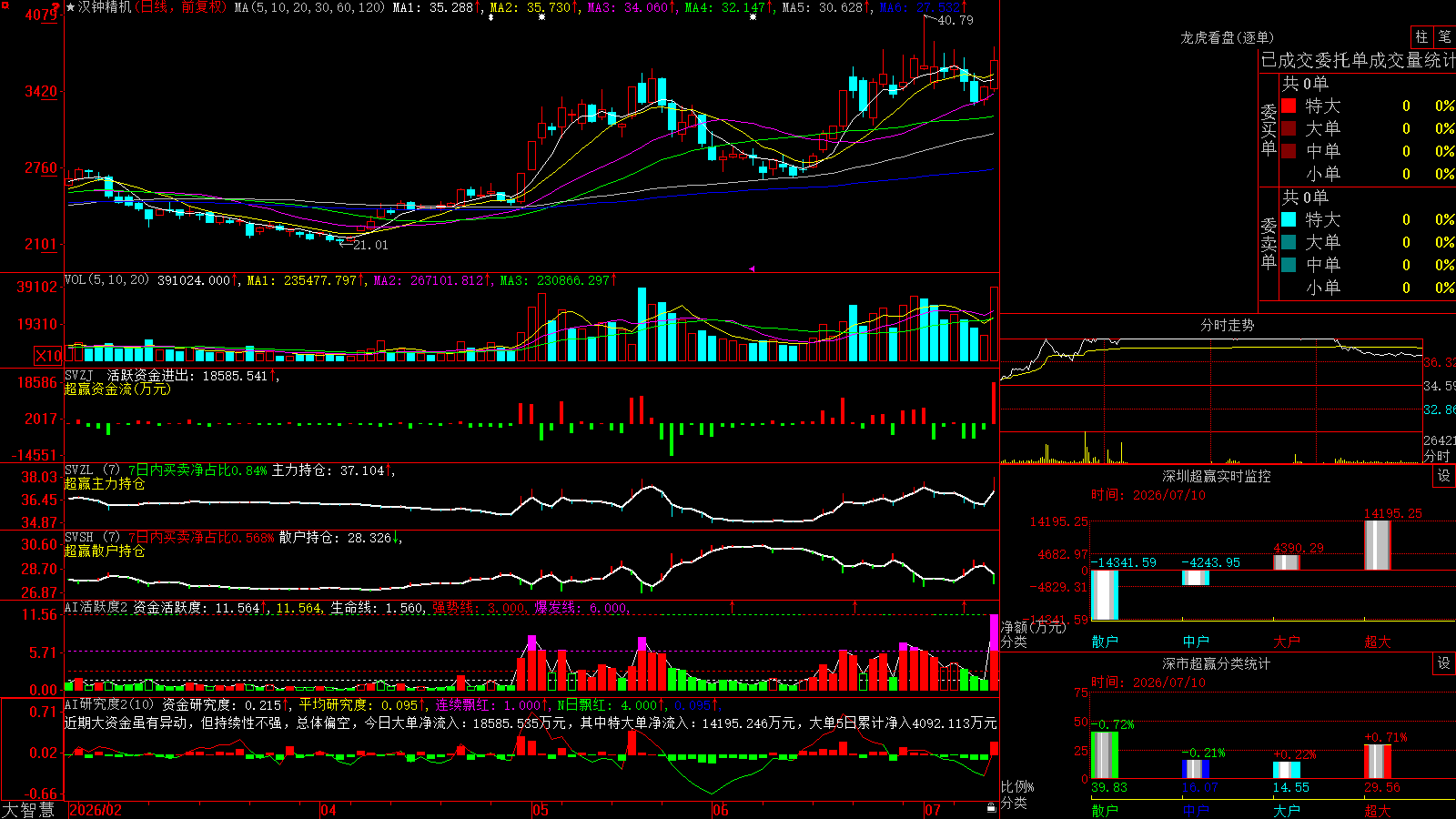The height and width of the screenshot is (819, 1456).
Task: Click the 深圳超赢实时监控 panel title
Action: click(1217, 476)
